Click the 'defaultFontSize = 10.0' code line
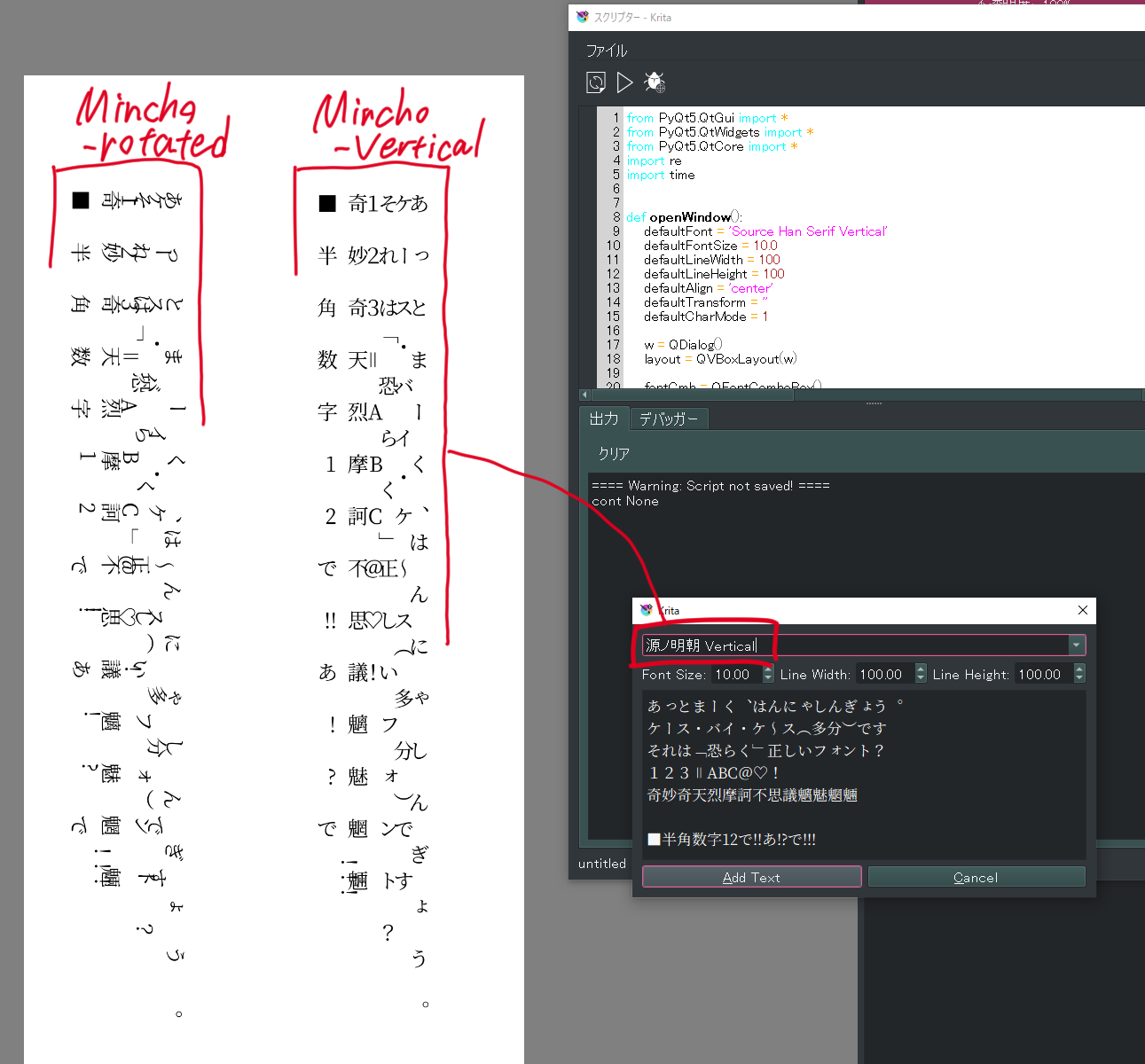 point(710,246)
